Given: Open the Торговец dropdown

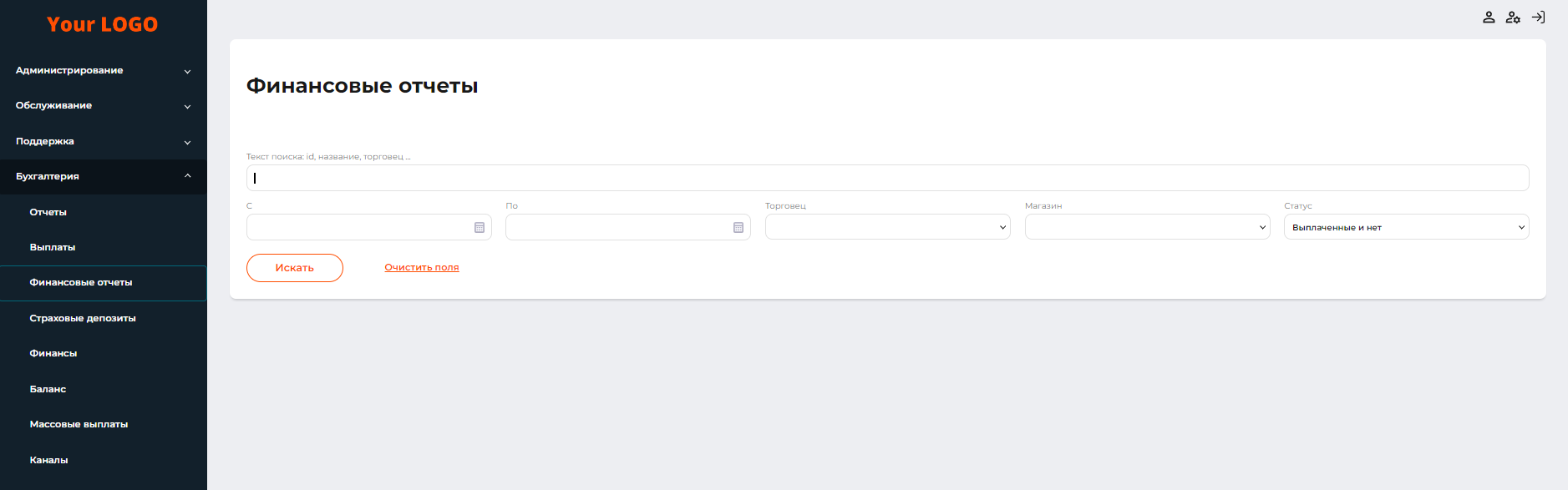Looking at the screenshot, I should coord(887,227).
